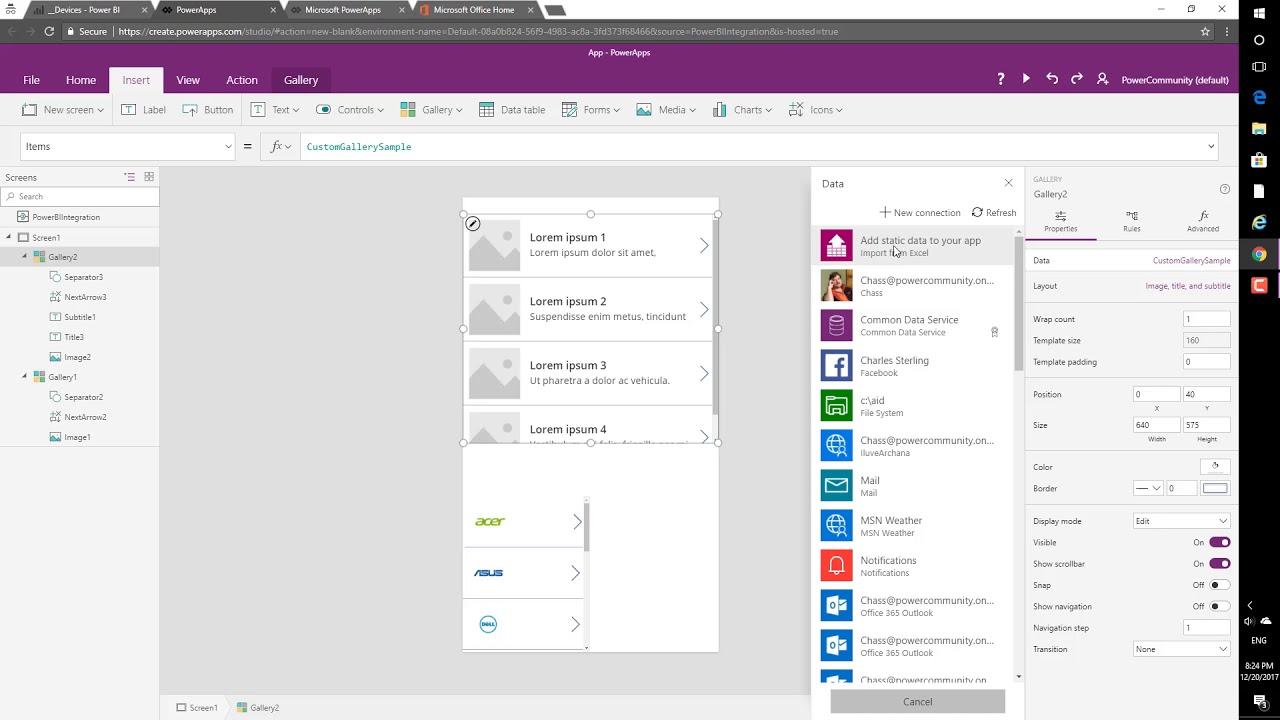1280x720 pixels.
Task: Open the Store icon in taskbar
Action: pyautogui.click(x=1259, y=160)
